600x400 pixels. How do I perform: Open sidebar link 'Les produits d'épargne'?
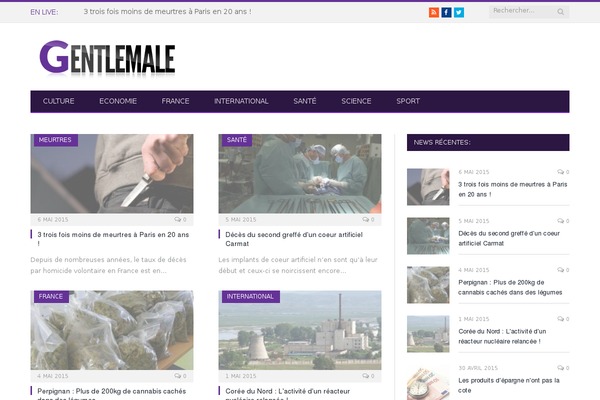coord(509,385)
